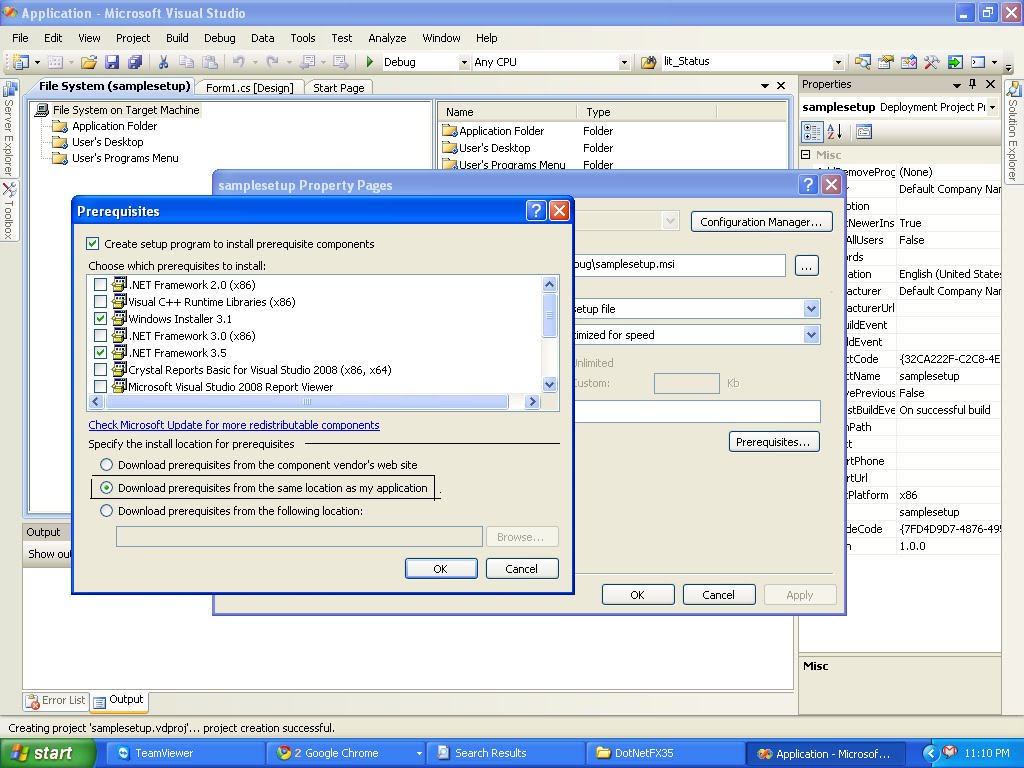Viewport: 1024px width, 768px height.
Task: Switch to the Start Page tab
Action: point(338,88)
